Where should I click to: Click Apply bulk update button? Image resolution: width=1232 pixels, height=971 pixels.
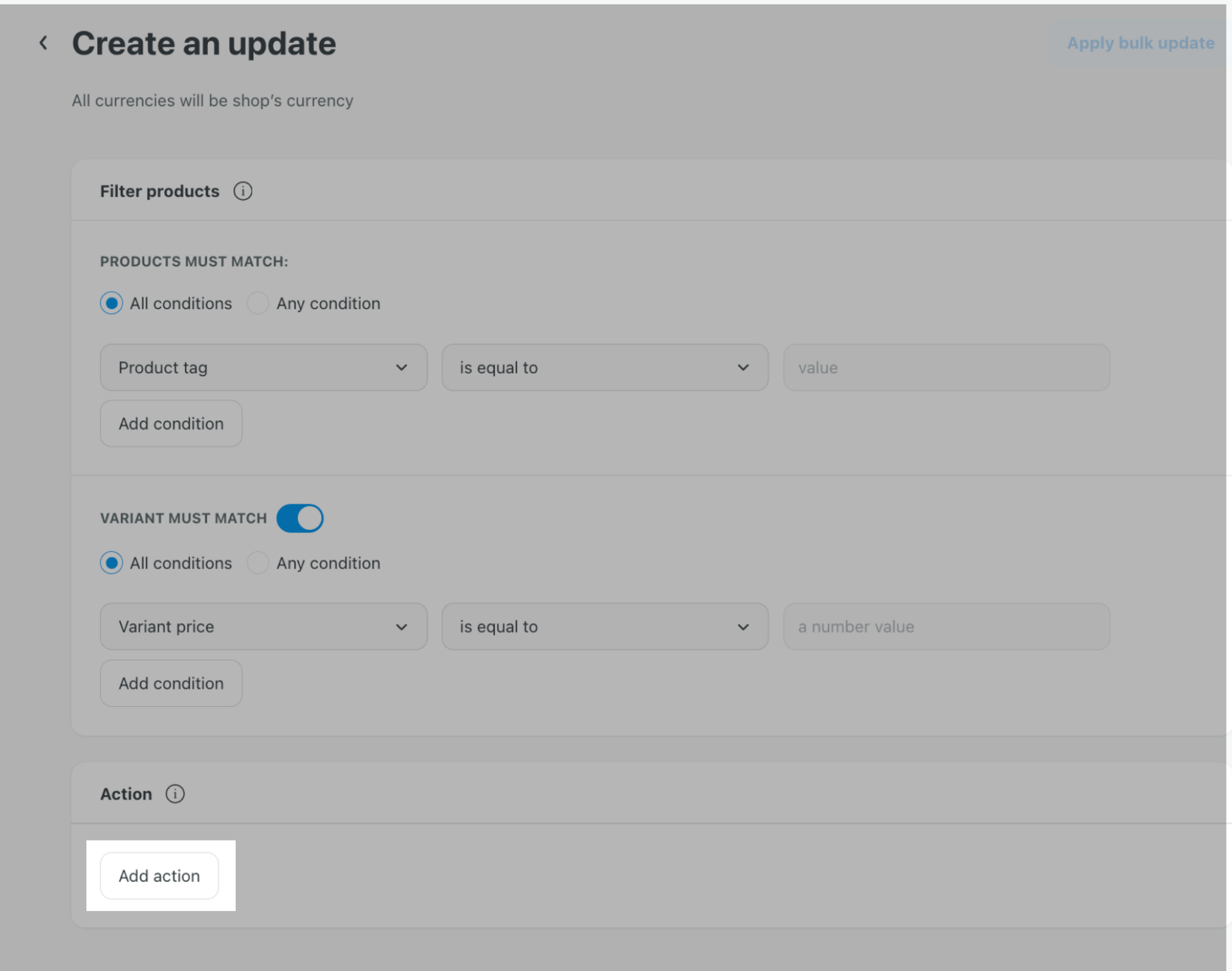point(1140,43)
